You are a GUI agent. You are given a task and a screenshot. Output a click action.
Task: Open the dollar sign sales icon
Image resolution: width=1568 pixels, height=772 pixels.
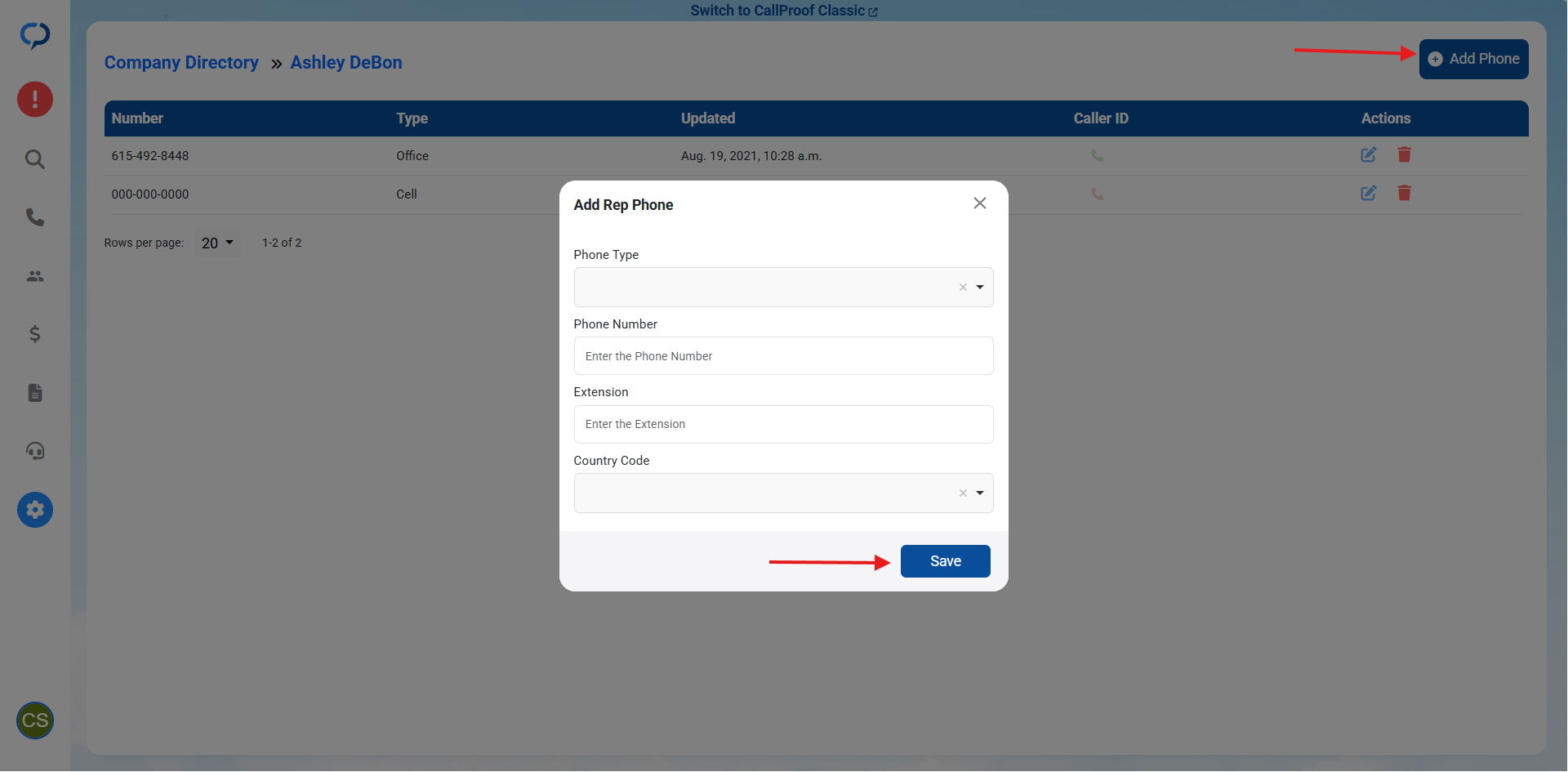click(x=35, y=334)
